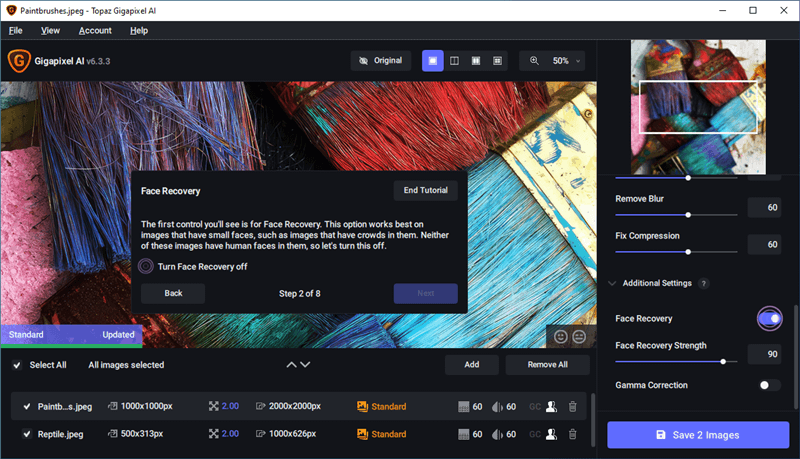Click the Fix Compression slider handle
Viewport: 800px width, 459px height.
click(x=688, y=252)
